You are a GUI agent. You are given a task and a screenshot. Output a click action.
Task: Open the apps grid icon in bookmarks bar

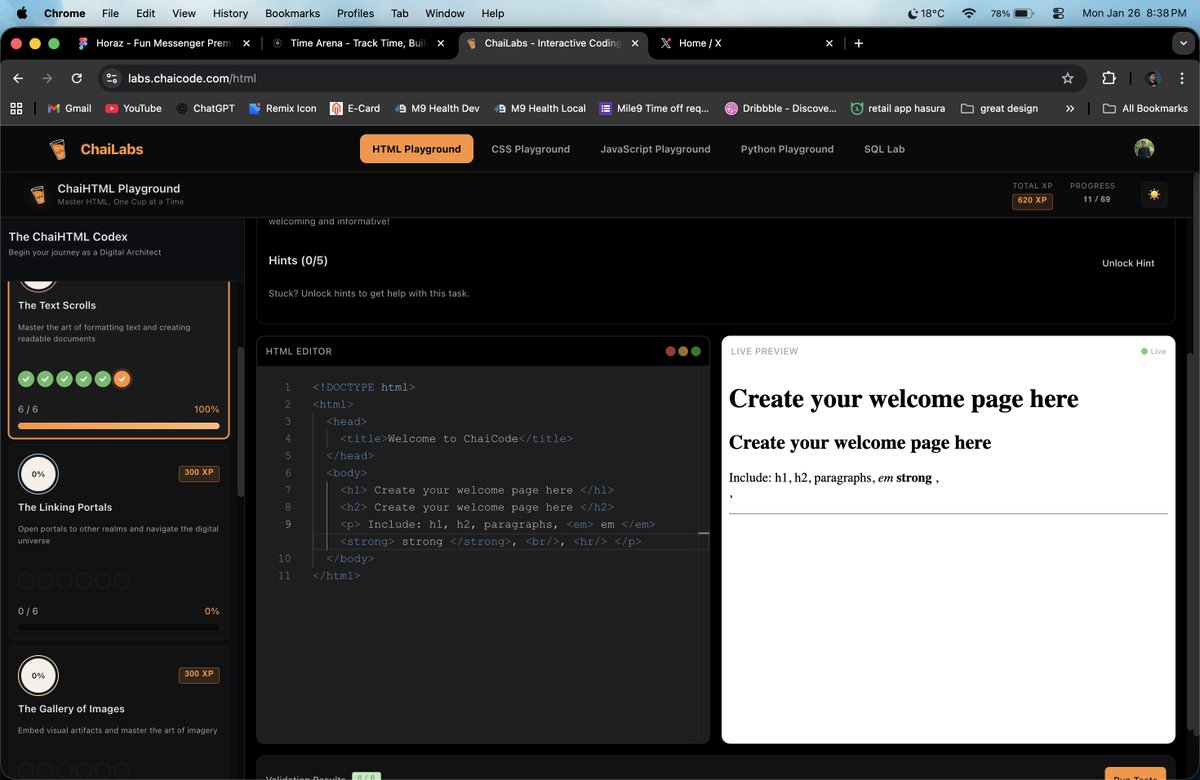[16, 108]
